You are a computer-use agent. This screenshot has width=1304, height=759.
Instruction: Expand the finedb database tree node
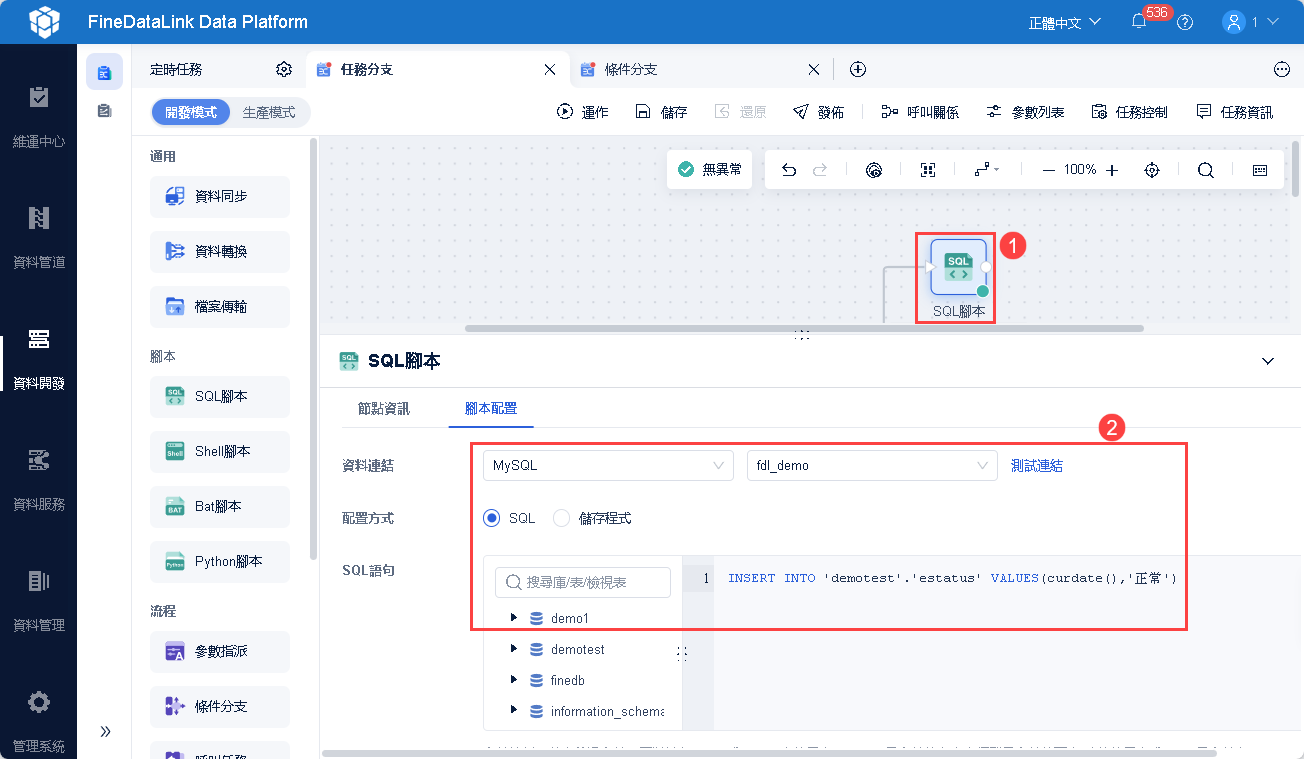click(514, 680)
